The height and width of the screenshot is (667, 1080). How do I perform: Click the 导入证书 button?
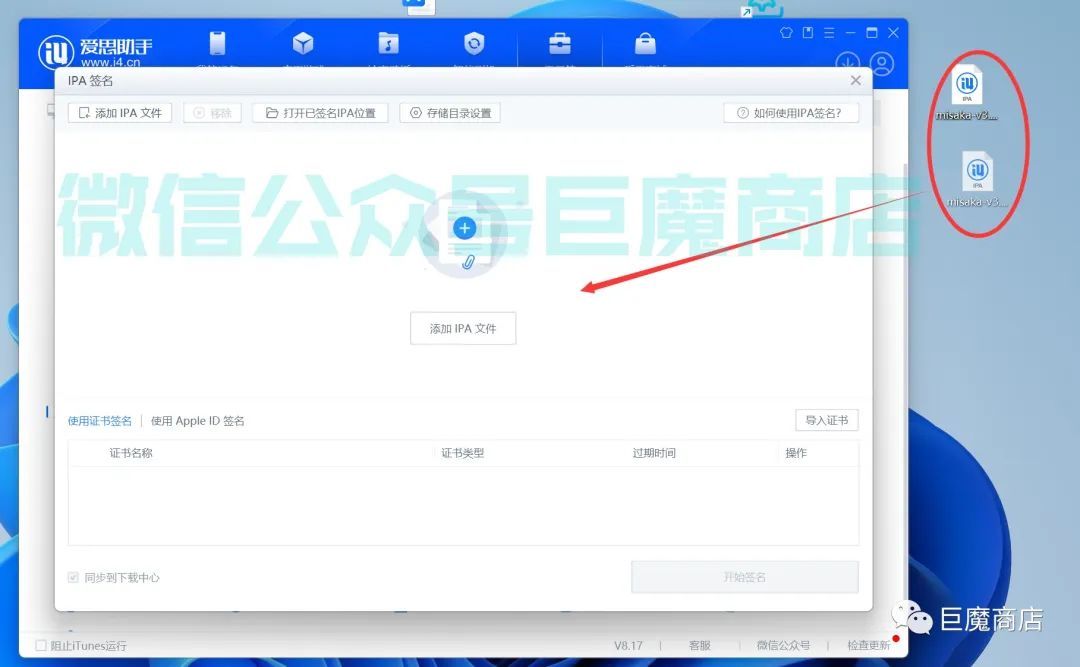tap(827, 420)
